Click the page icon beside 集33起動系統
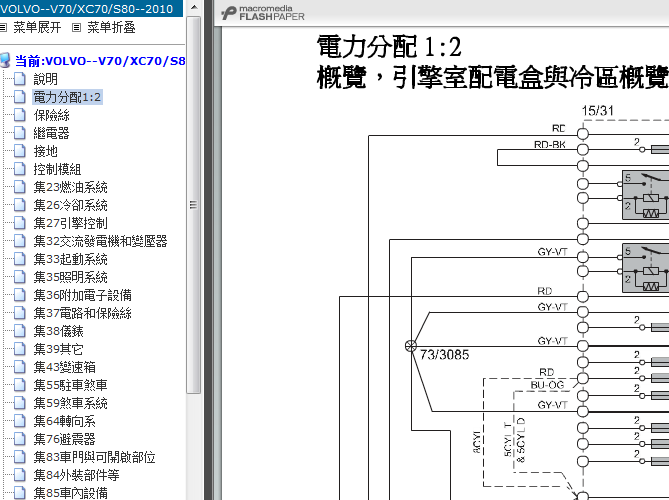The width and height of the screenshot is (669, 500). pyautogui.click(x=20, y=259)
